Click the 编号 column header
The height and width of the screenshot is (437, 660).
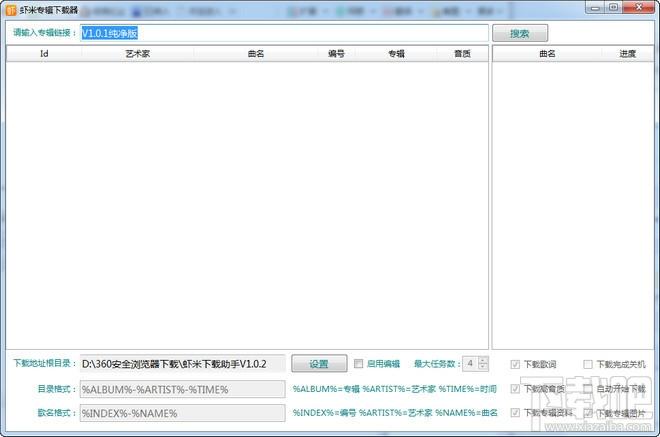pos(336,53)
